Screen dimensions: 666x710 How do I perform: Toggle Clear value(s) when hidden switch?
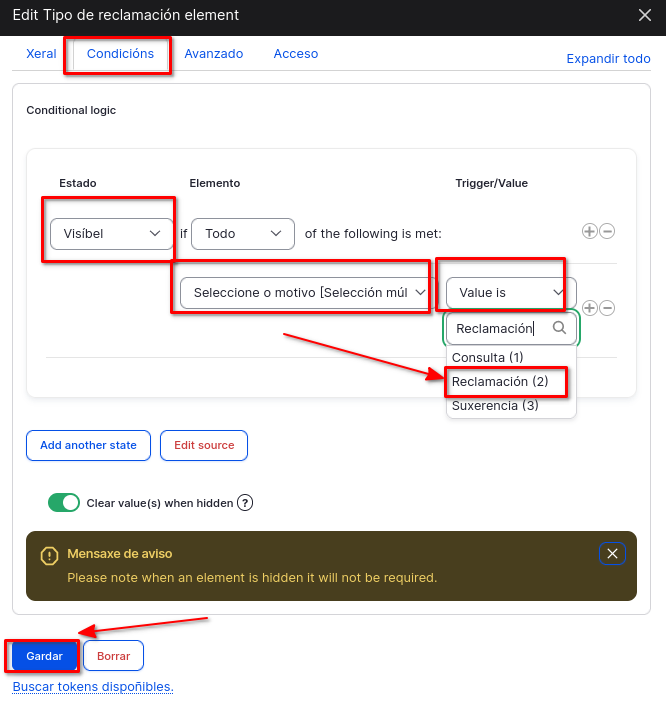64,503
